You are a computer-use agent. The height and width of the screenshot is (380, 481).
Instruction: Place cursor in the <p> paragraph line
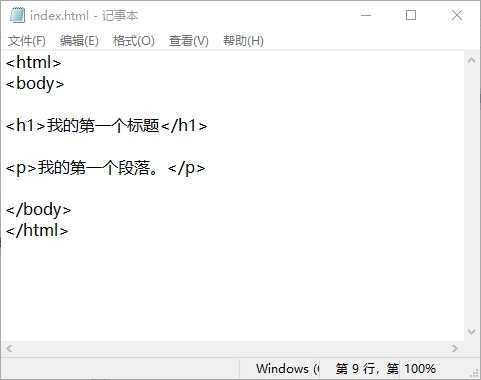105,168
